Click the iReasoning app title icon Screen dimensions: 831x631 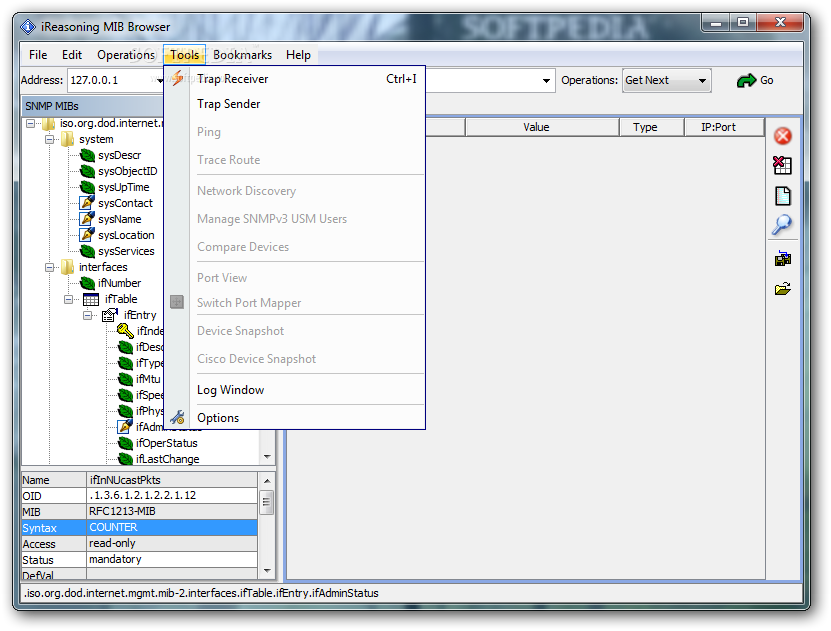[28, 26]
